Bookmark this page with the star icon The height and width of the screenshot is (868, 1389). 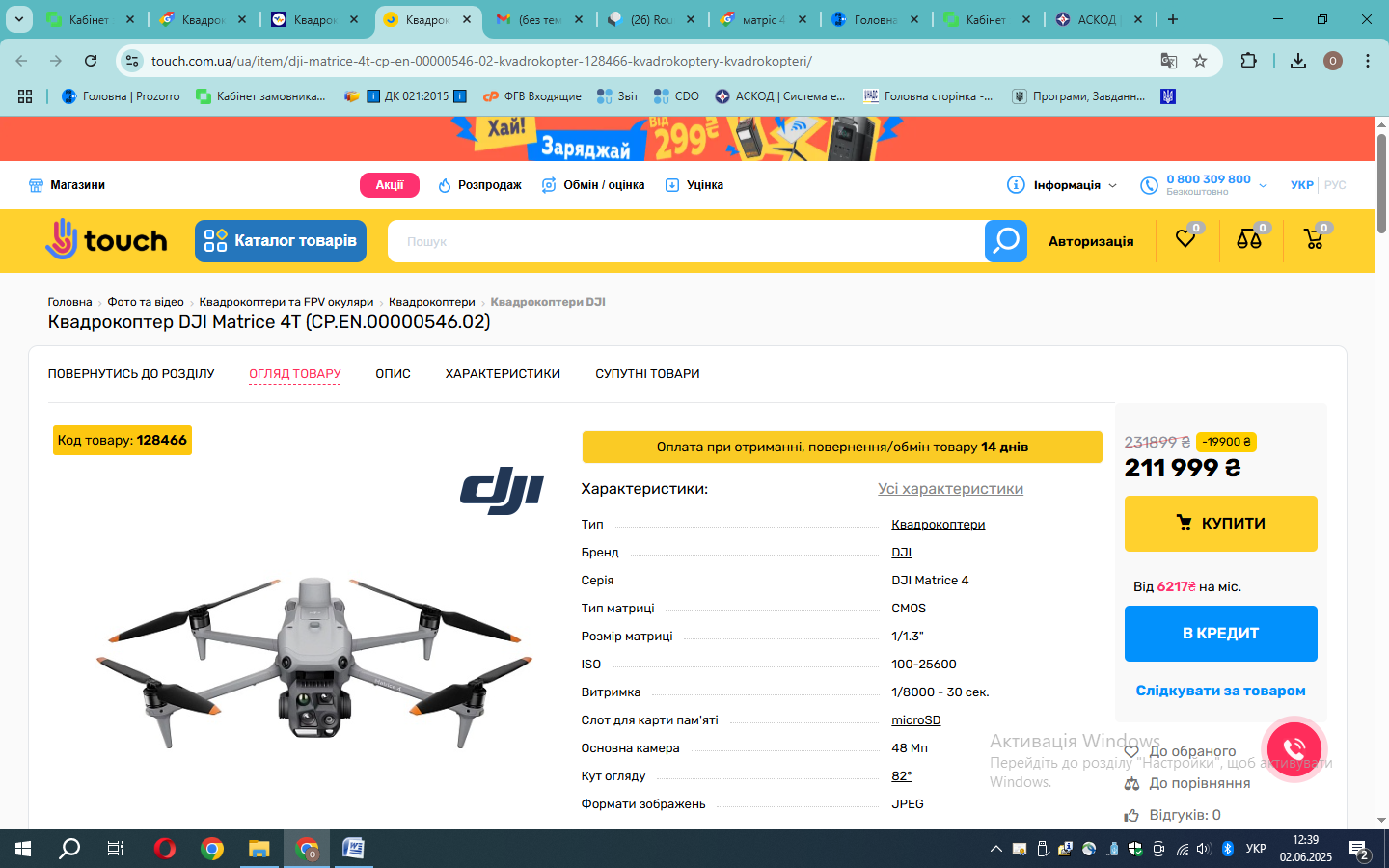point(1200,61)
